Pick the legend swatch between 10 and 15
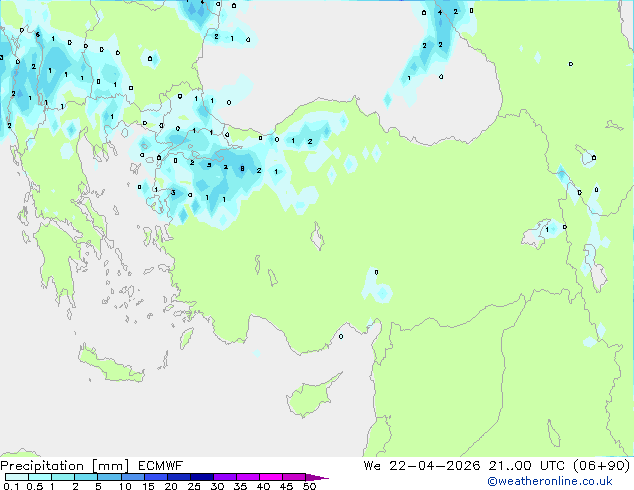 132,477
